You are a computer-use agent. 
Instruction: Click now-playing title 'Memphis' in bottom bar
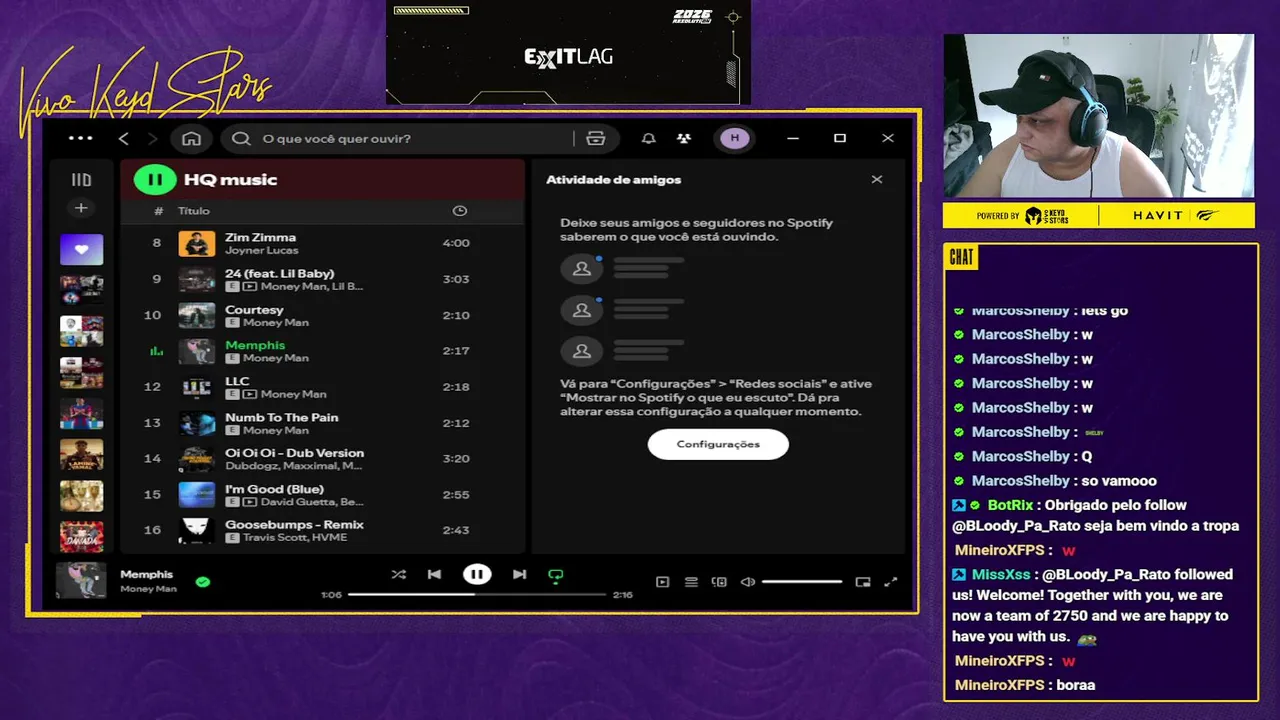pyautogui.click(x=147, y=574)
